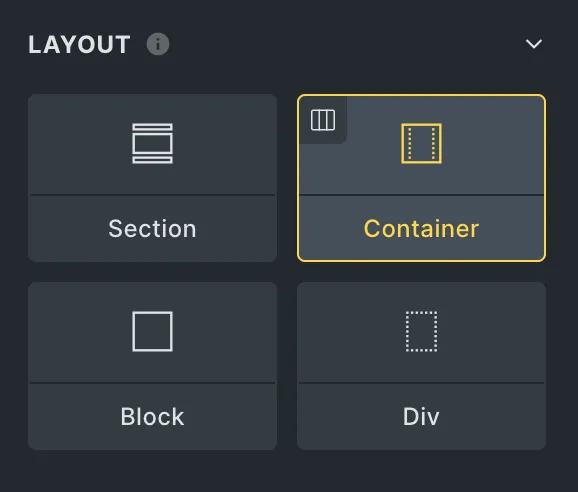Click the yellow Container dotted-column icon
The width and height of the screenshot is (578, 492).
pyautogui.click(x=421, y=143)
